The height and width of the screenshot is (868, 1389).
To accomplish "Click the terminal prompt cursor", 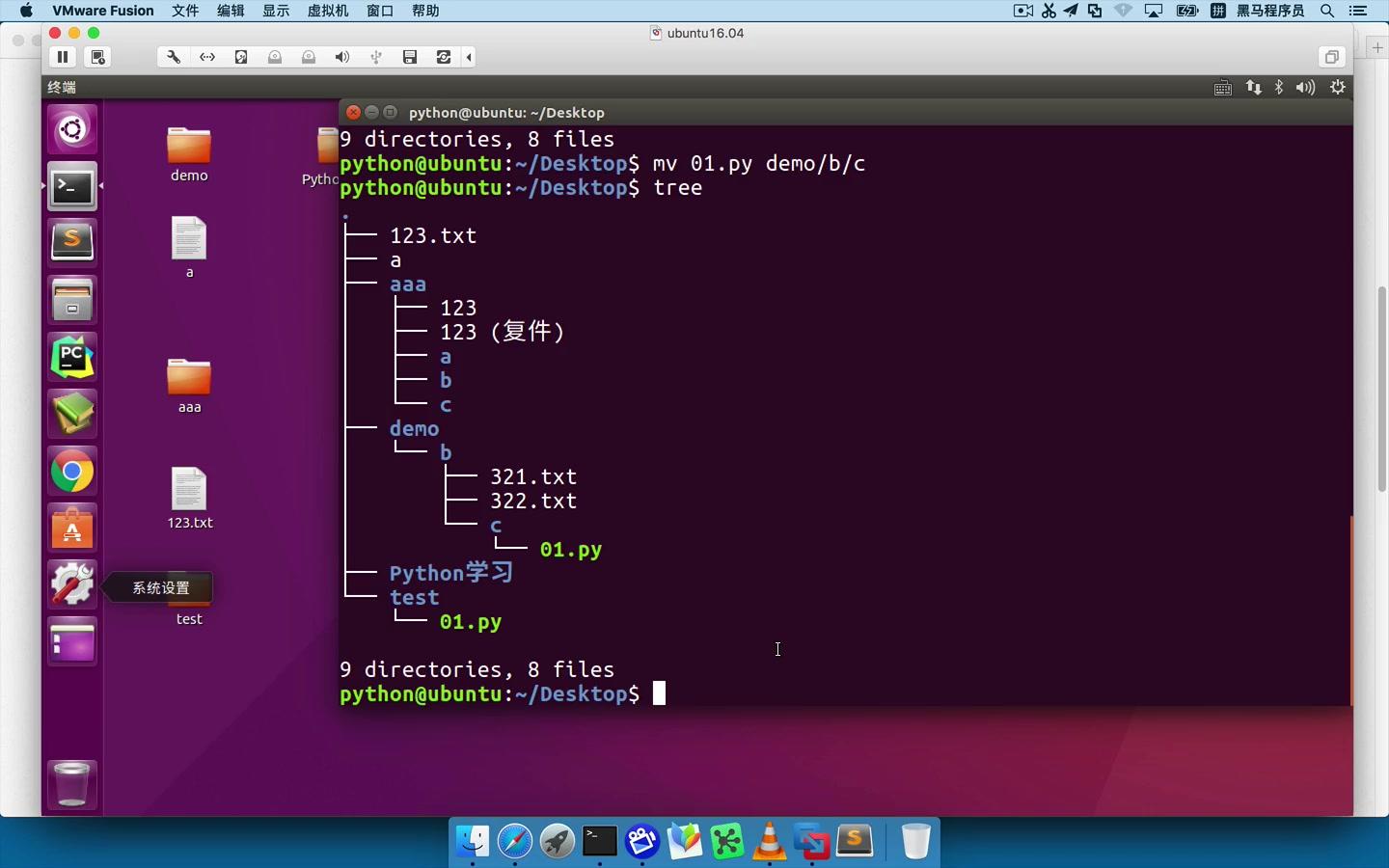I will click(x=659, y=693).
